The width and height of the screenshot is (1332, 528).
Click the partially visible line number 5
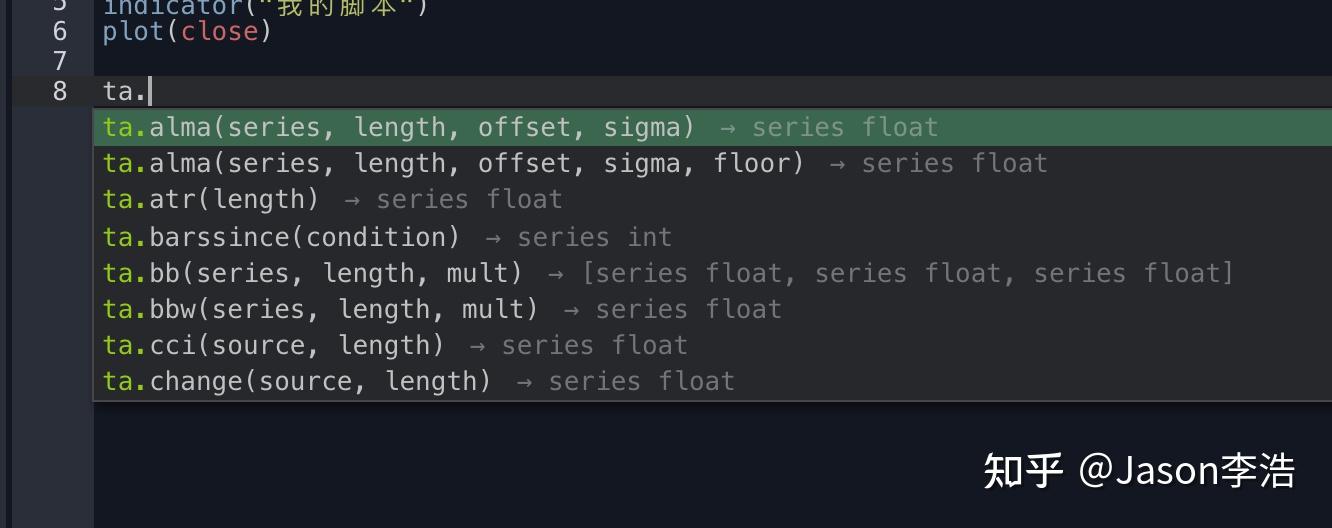[x=60, y=5]
